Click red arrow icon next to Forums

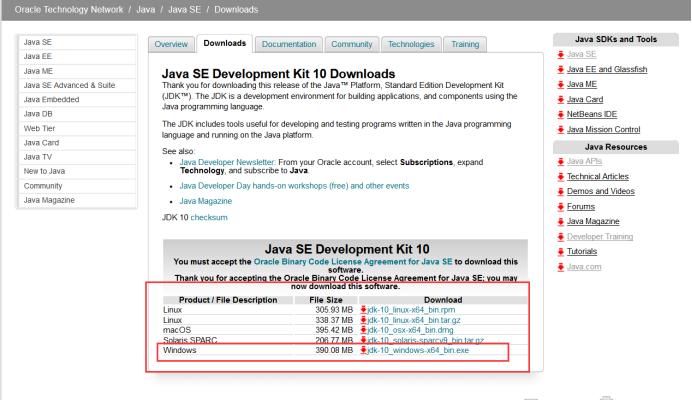click(x=560, y=207)
